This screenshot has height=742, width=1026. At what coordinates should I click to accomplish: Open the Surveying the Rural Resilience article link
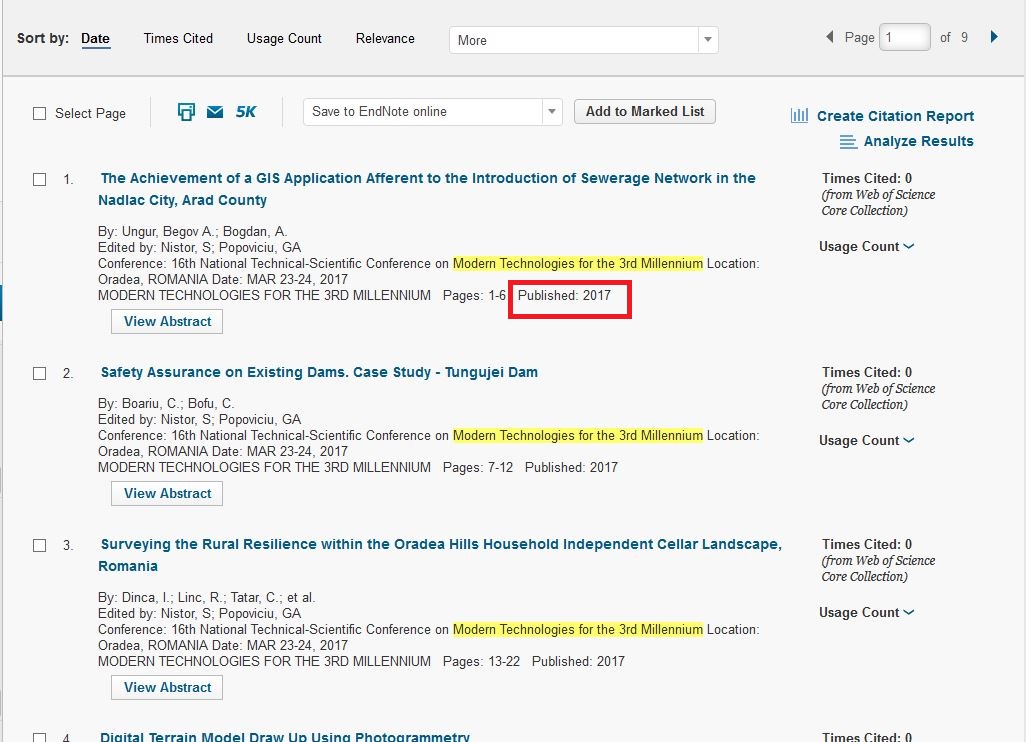click(x=440, y=545)
